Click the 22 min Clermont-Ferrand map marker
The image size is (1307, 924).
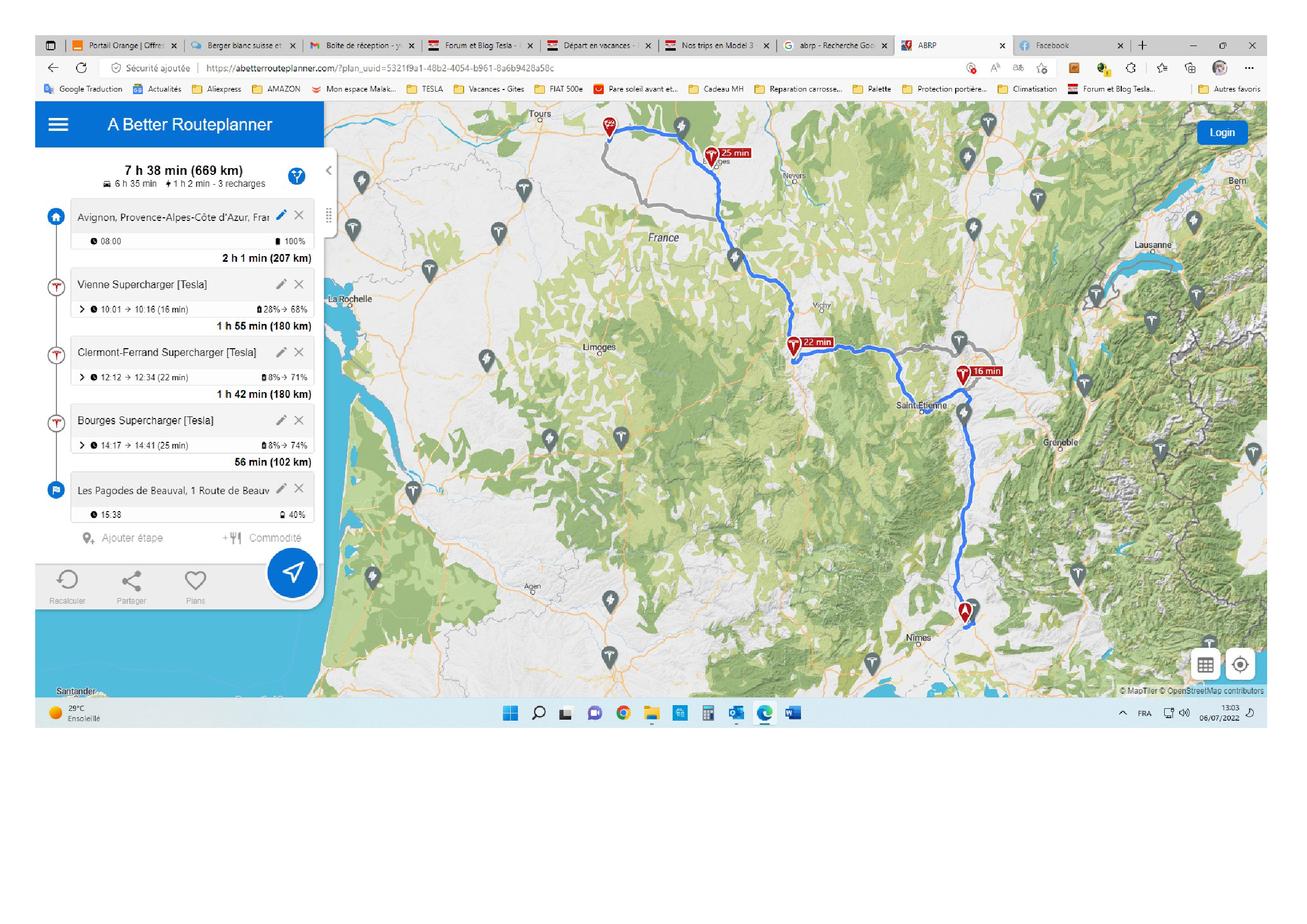[794, 345]
